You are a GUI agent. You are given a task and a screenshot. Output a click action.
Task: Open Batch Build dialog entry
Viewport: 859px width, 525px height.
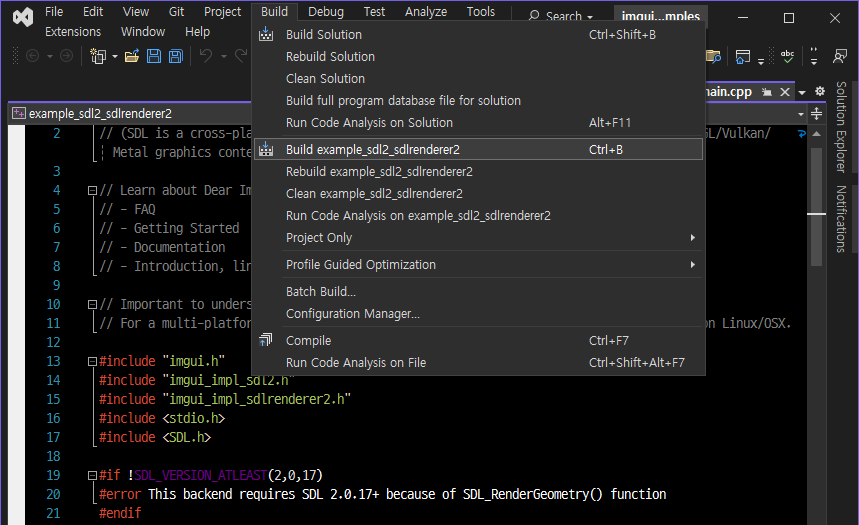478,292
